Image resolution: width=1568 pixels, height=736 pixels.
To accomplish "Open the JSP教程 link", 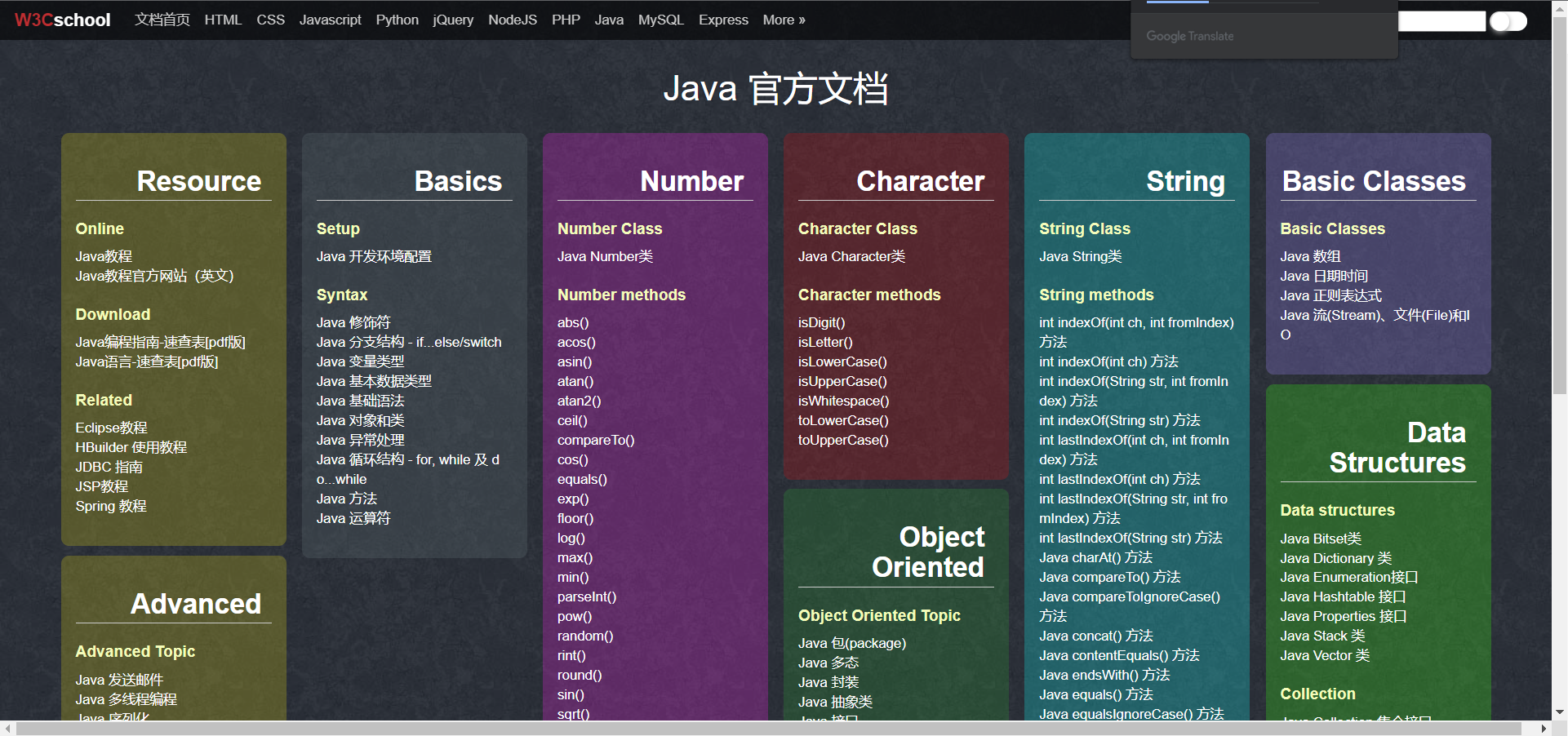I will click(102, 486).
